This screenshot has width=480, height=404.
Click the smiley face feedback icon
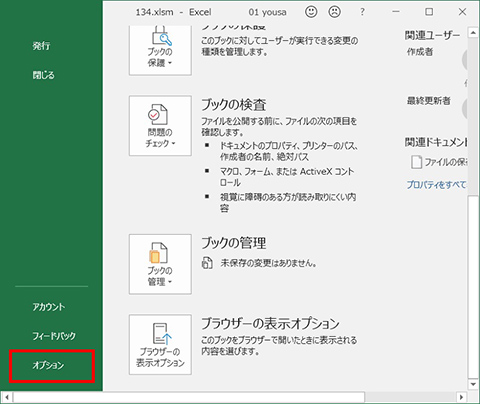311,12
